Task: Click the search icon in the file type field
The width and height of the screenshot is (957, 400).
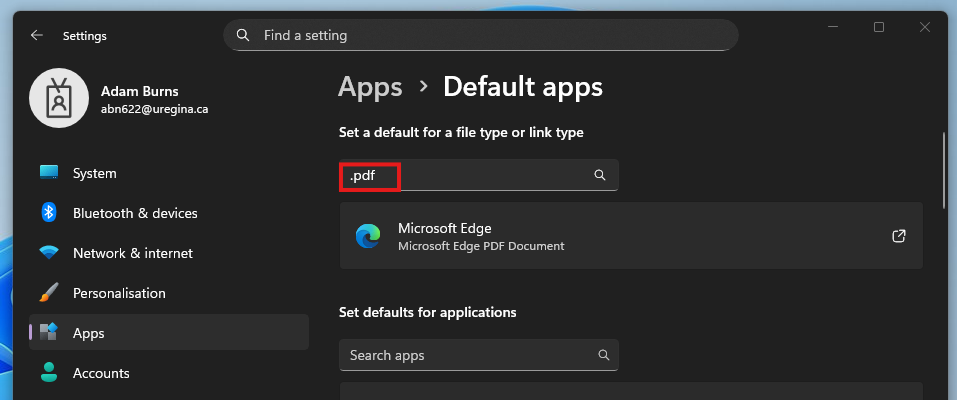Action: pos(600,175)
